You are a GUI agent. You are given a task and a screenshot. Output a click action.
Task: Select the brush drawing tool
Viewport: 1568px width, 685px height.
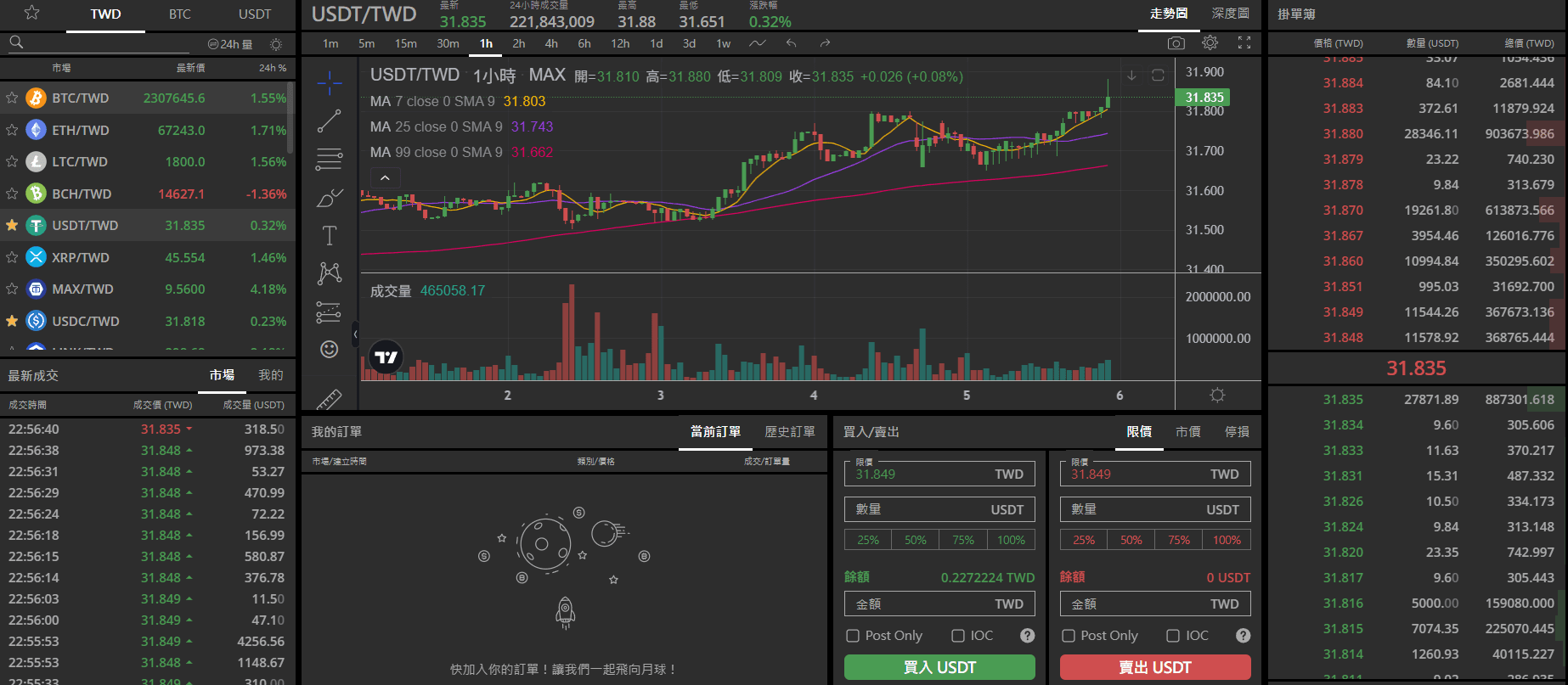pyautogui.click(x=330, y=198)
